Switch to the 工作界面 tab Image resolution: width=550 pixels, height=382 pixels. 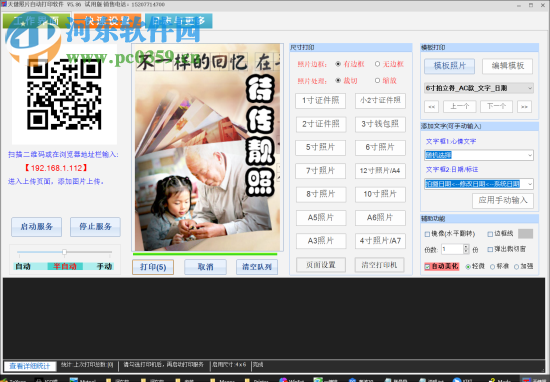(x=36, y=21)
